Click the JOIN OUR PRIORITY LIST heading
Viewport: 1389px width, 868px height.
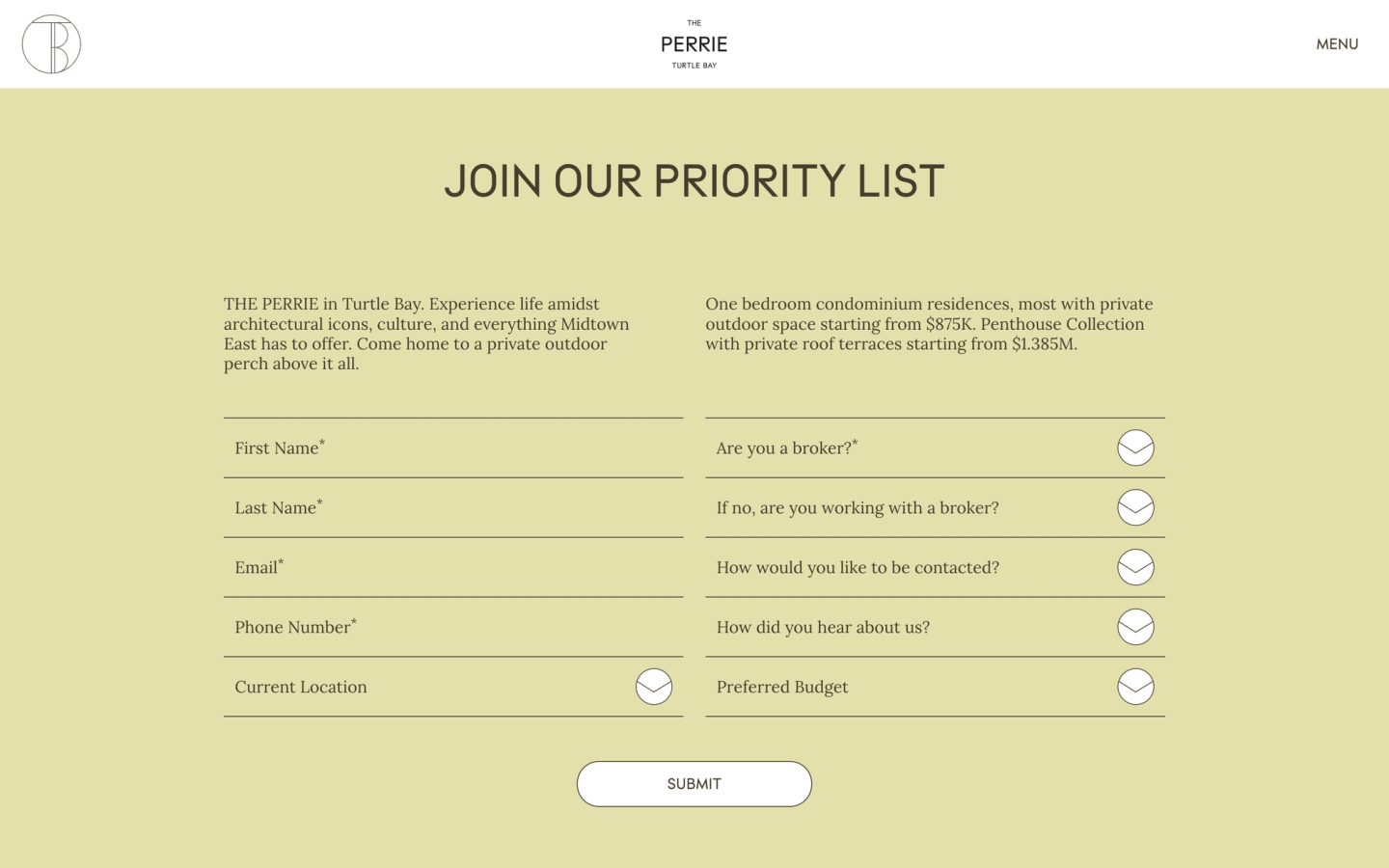coord(694,180)
